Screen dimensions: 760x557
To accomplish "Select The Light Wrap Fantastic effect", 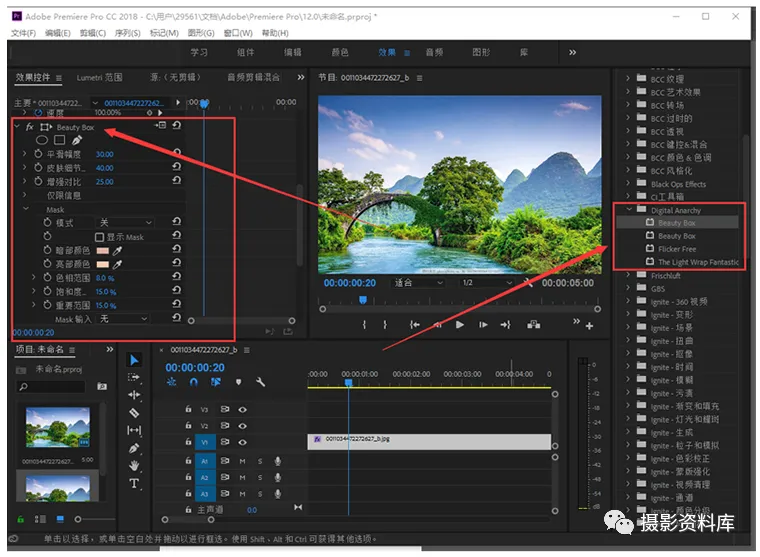I will [x=698, y=262].
